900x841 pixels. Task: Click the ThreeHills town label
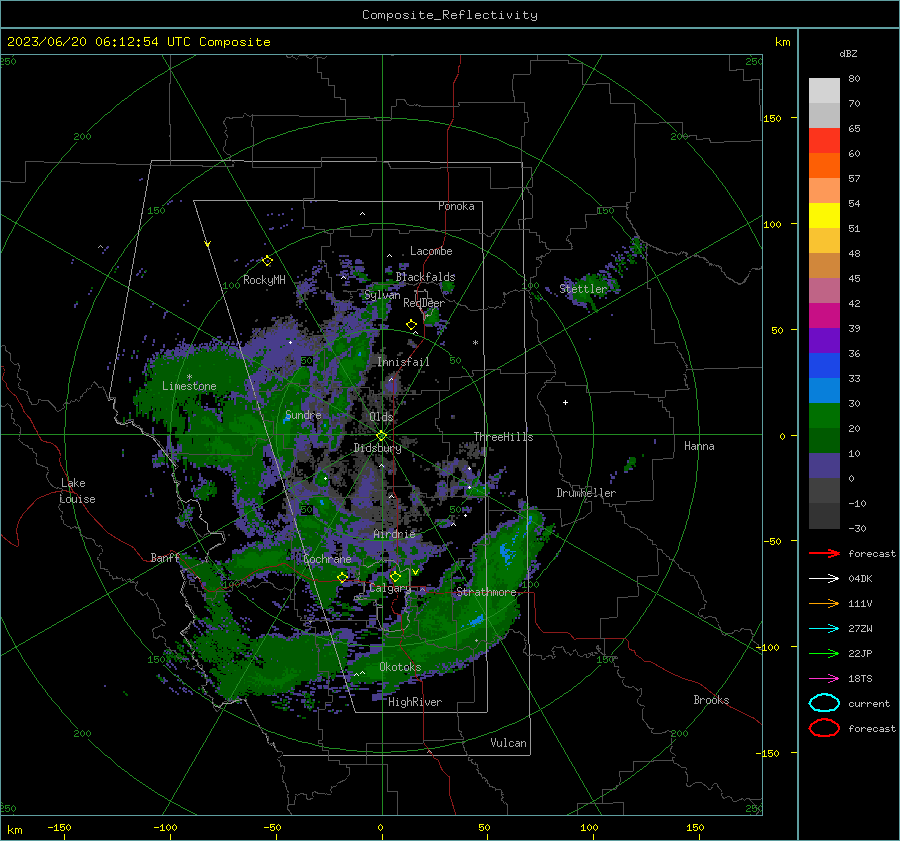pos(503,437)
